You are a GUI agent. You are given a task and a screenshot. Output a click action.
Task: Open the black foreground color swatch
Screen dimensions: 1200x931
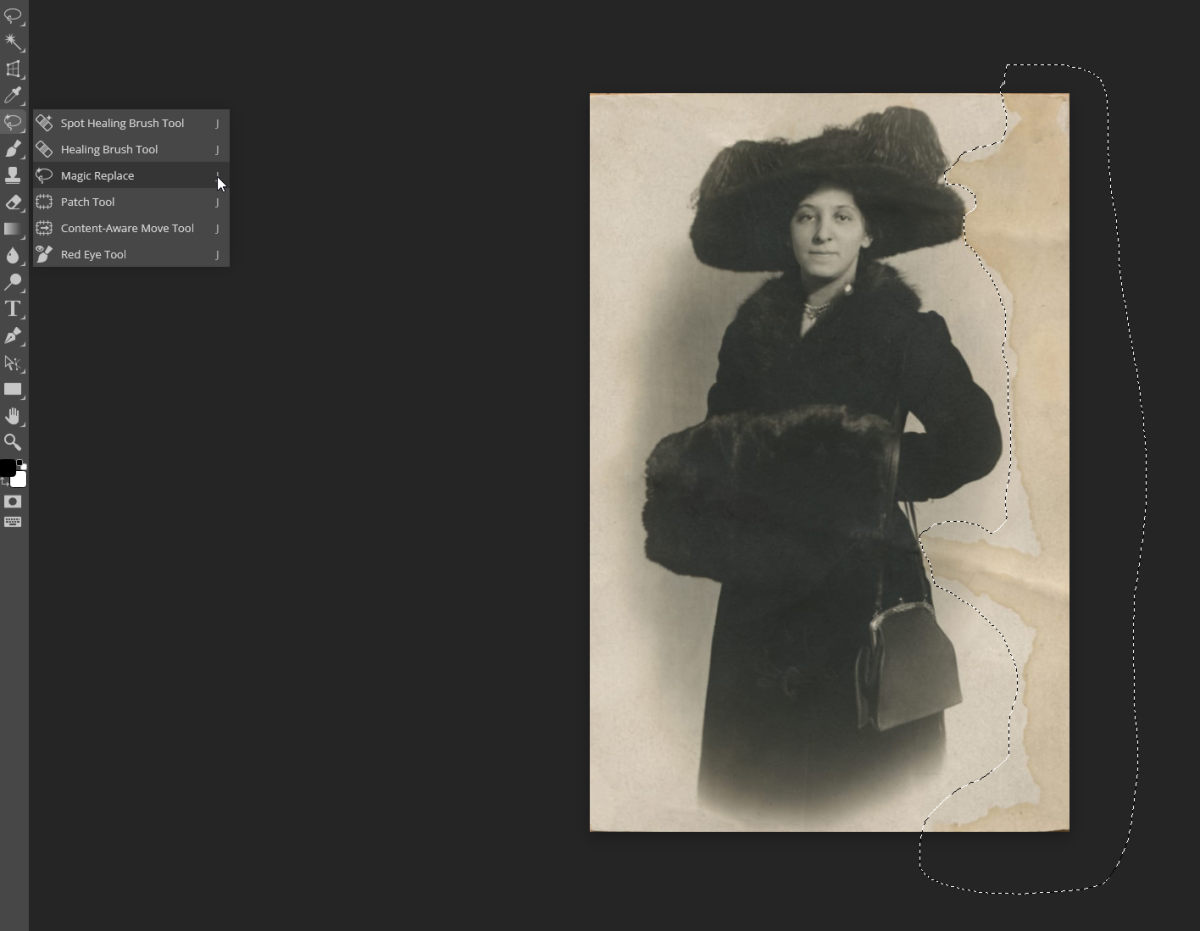(6, 468)
